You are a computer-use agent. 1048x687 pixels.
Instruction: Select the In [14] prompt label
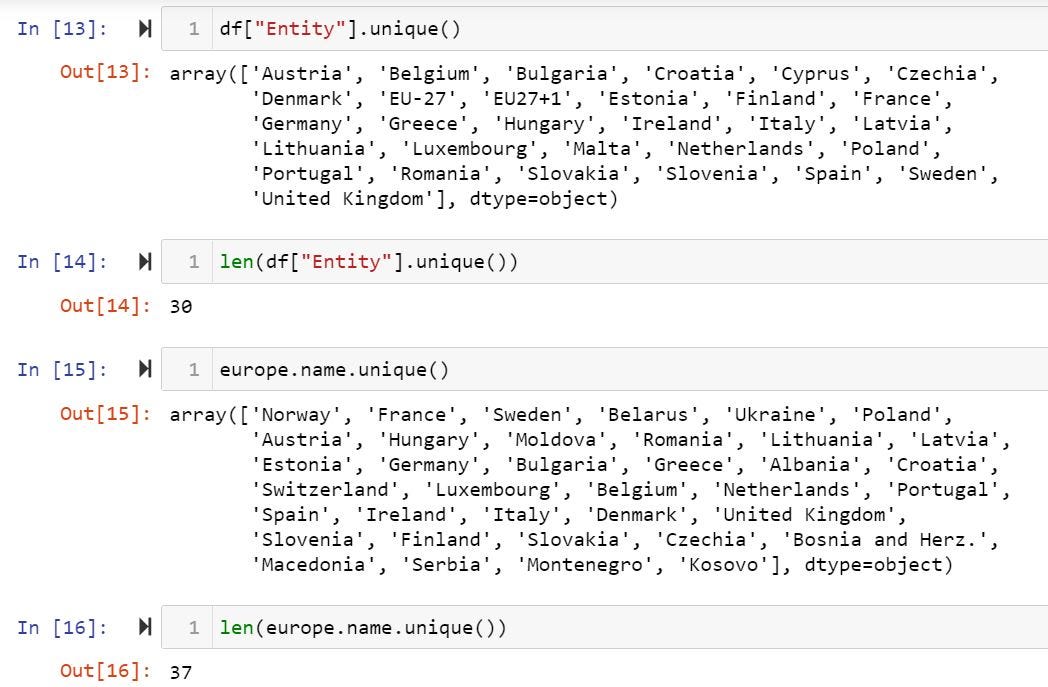(62, 262)
